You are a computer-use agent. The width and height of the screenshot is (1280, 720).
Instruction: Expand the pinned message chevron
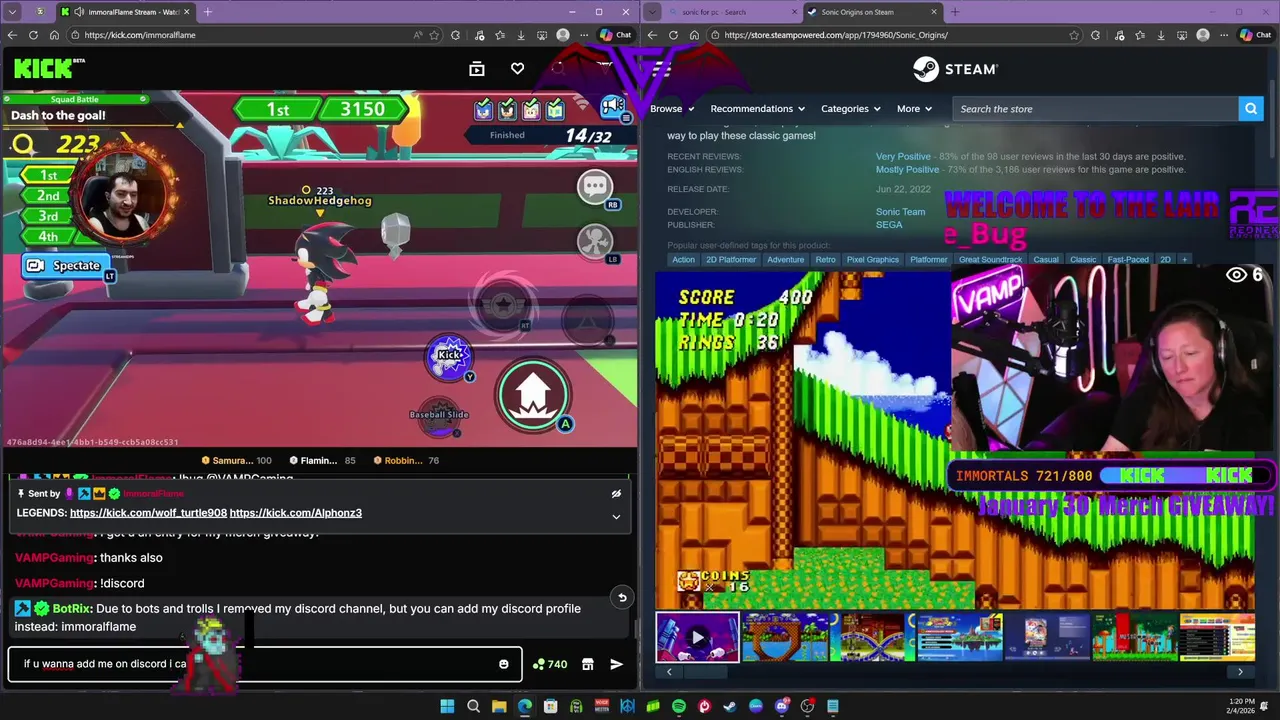616,516
